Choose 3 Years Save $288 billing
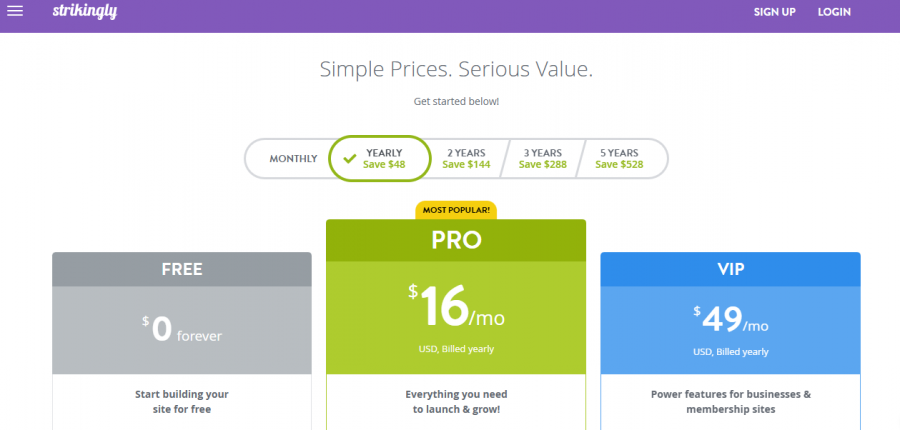 click(x=543, y=158)
